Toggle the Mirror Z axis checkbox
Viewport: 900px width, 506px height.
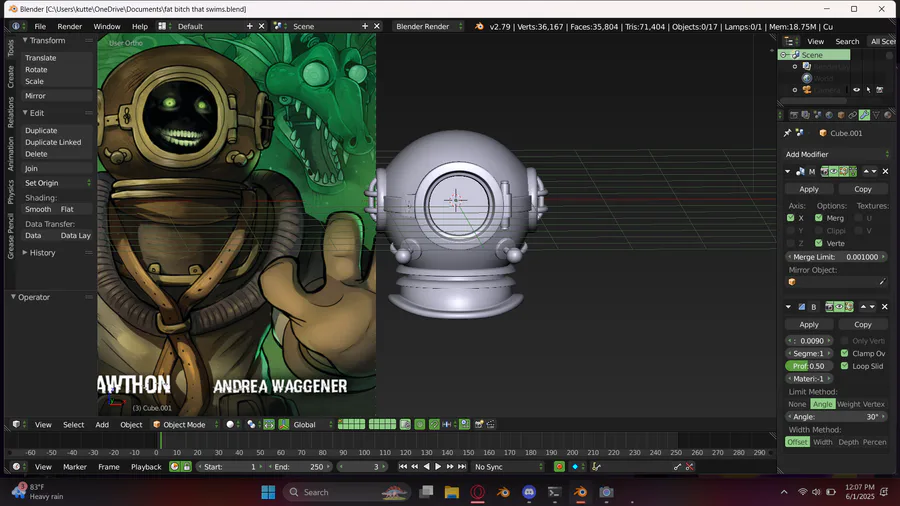click(x=790, y=243)
